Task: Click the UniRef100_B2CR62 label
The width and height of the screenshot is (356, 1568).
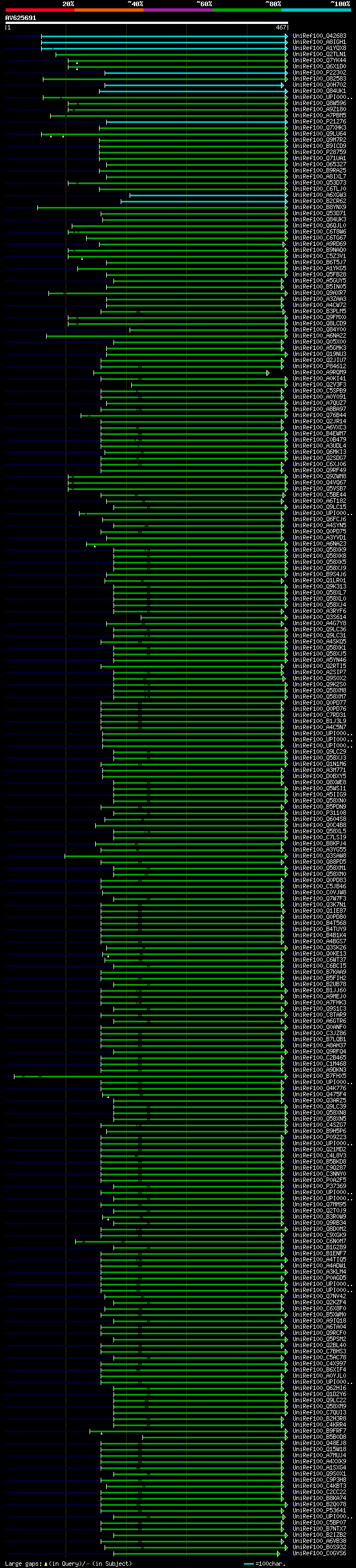Action: (319, 201)
